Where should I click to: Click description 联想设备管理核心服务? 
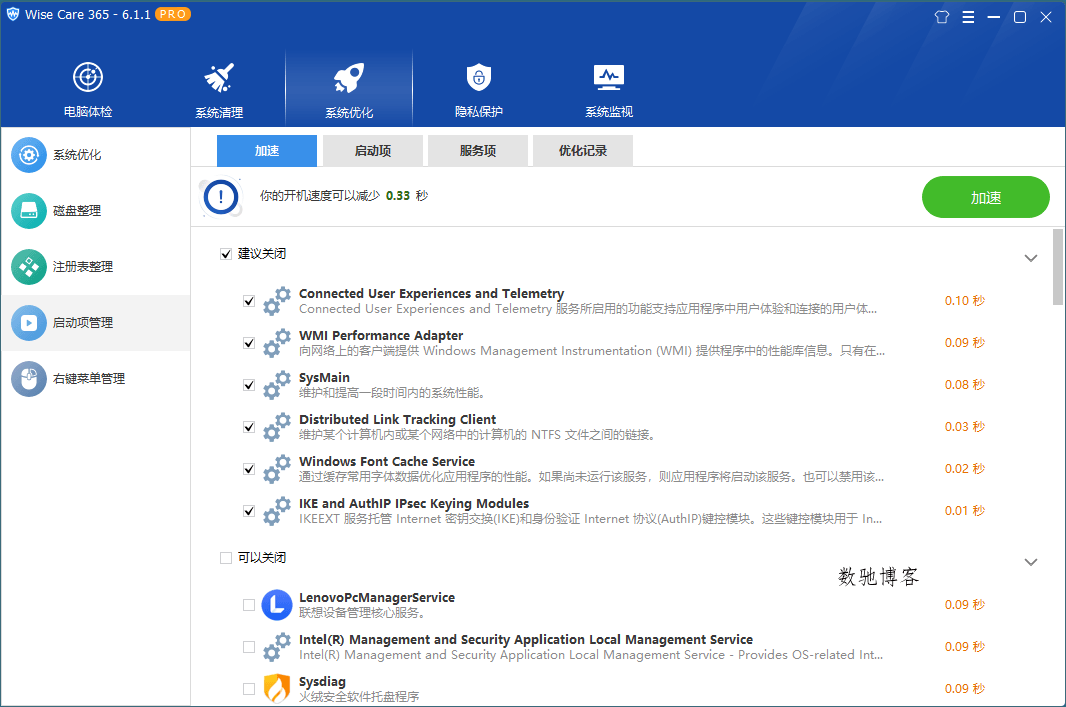tap(362, 613)
